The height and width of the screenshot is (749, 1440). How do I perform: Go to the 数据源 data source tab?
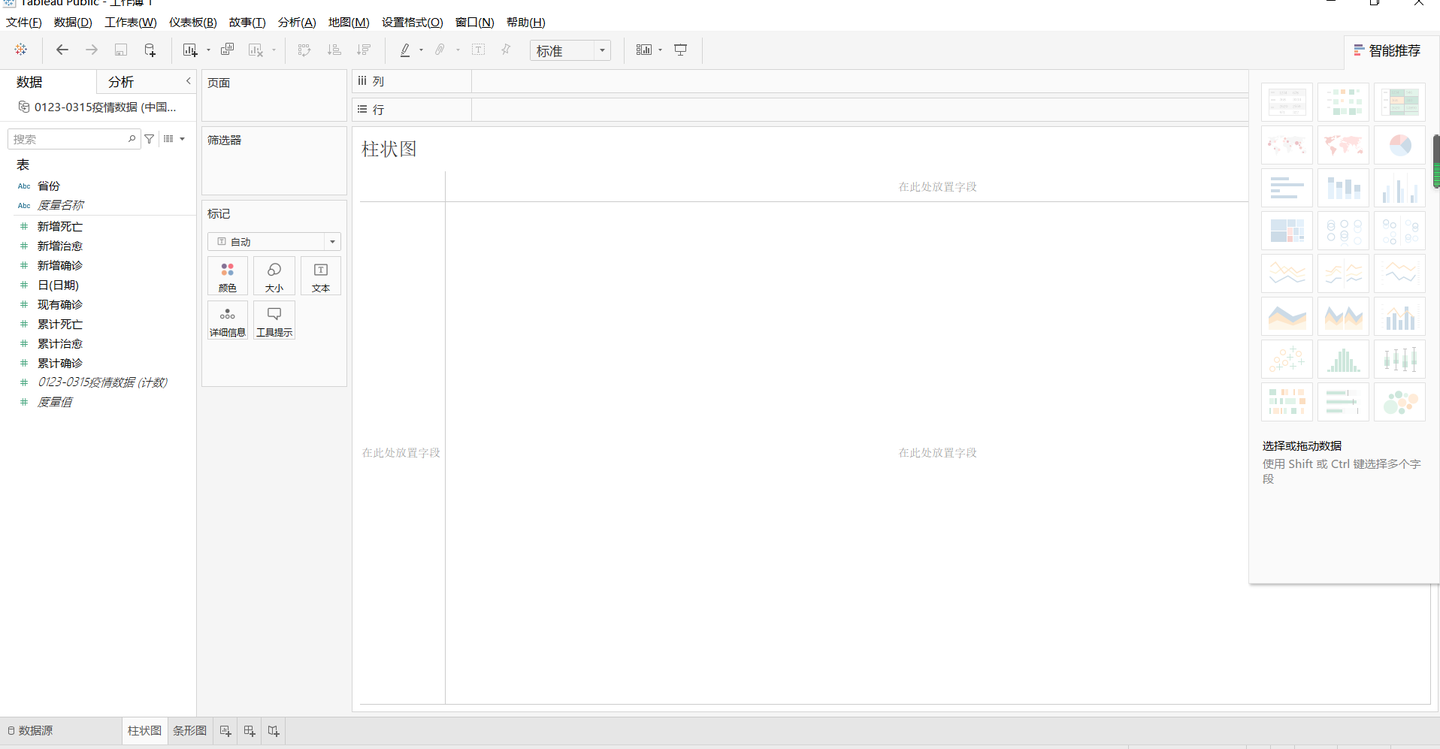pyautogui.click(x=30, y=731)
